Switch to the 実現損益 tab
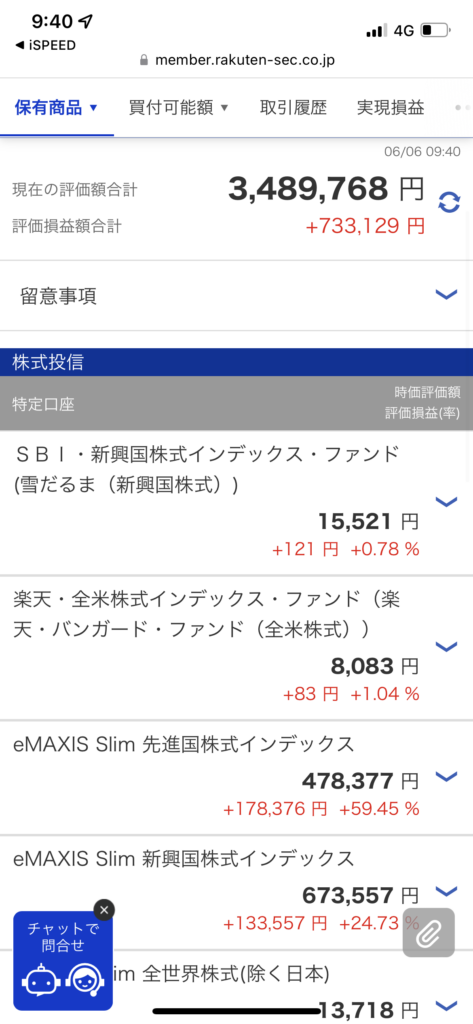The image size is (473, 1024). (x=390, y=107)
